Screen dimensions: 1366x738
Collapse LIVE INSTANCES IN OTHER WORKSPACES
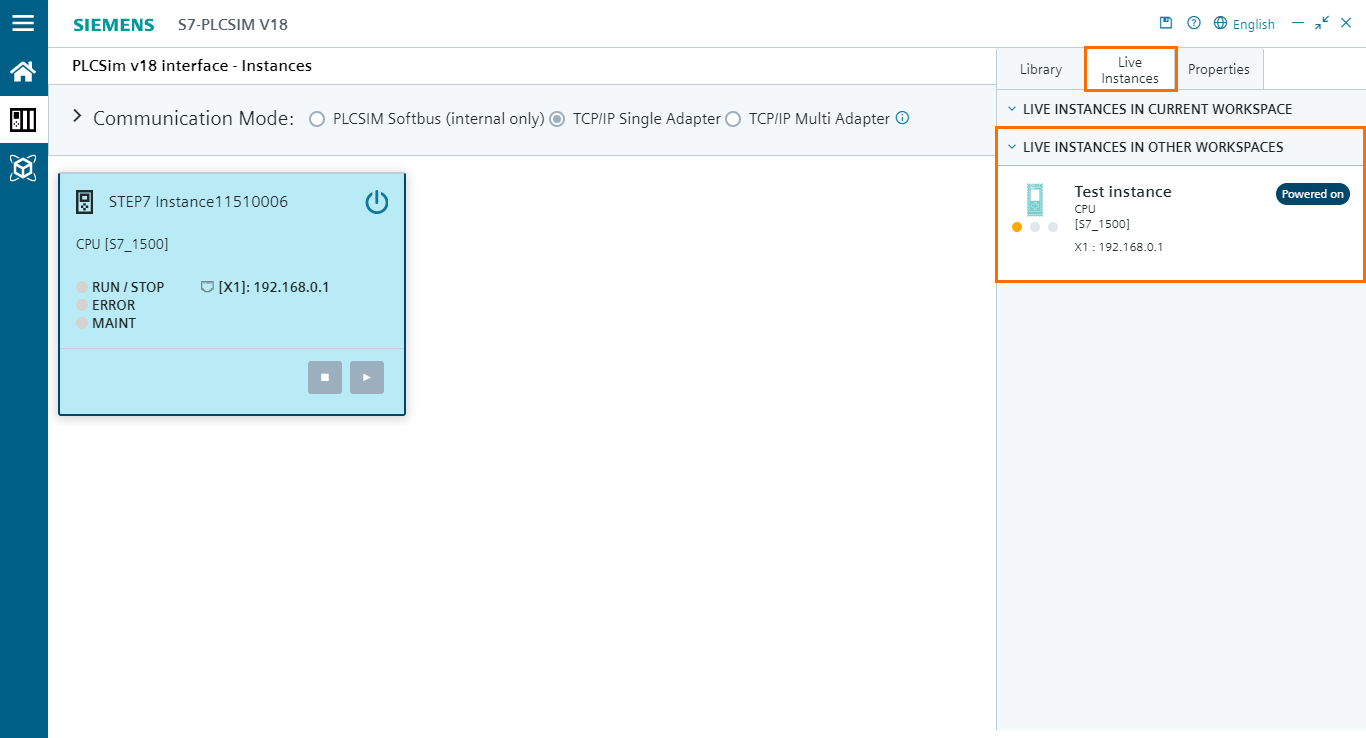pos(1012,147)
